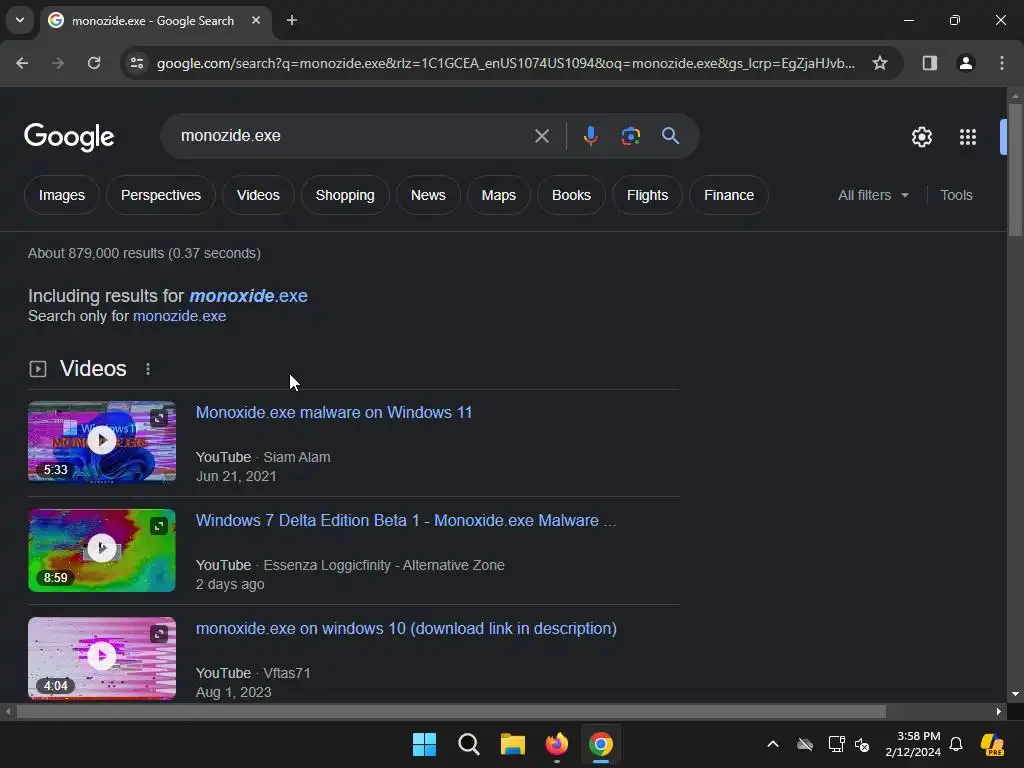
Task: Select the Chrome taskbar icon
Action: click(601, 744)
